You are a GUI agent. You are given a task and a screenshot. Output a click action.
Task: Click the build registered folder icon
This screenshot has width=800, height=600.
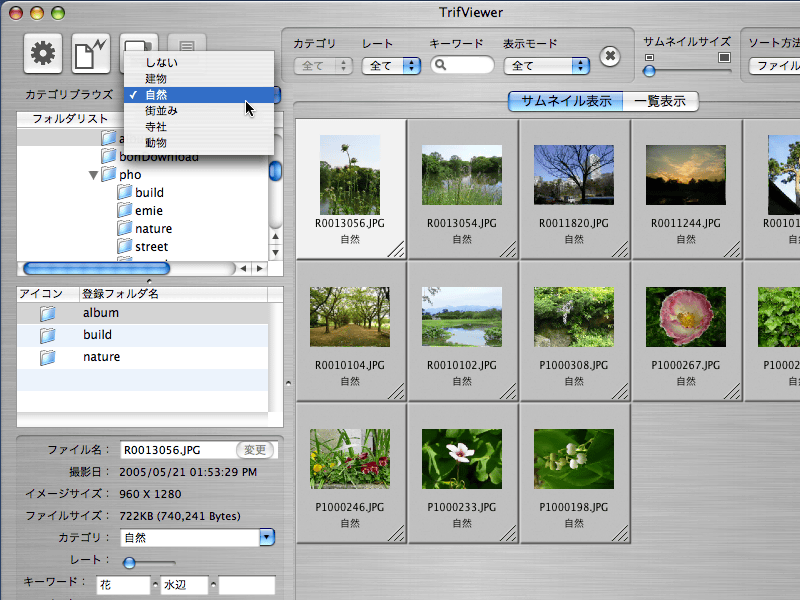click(47, 335)
